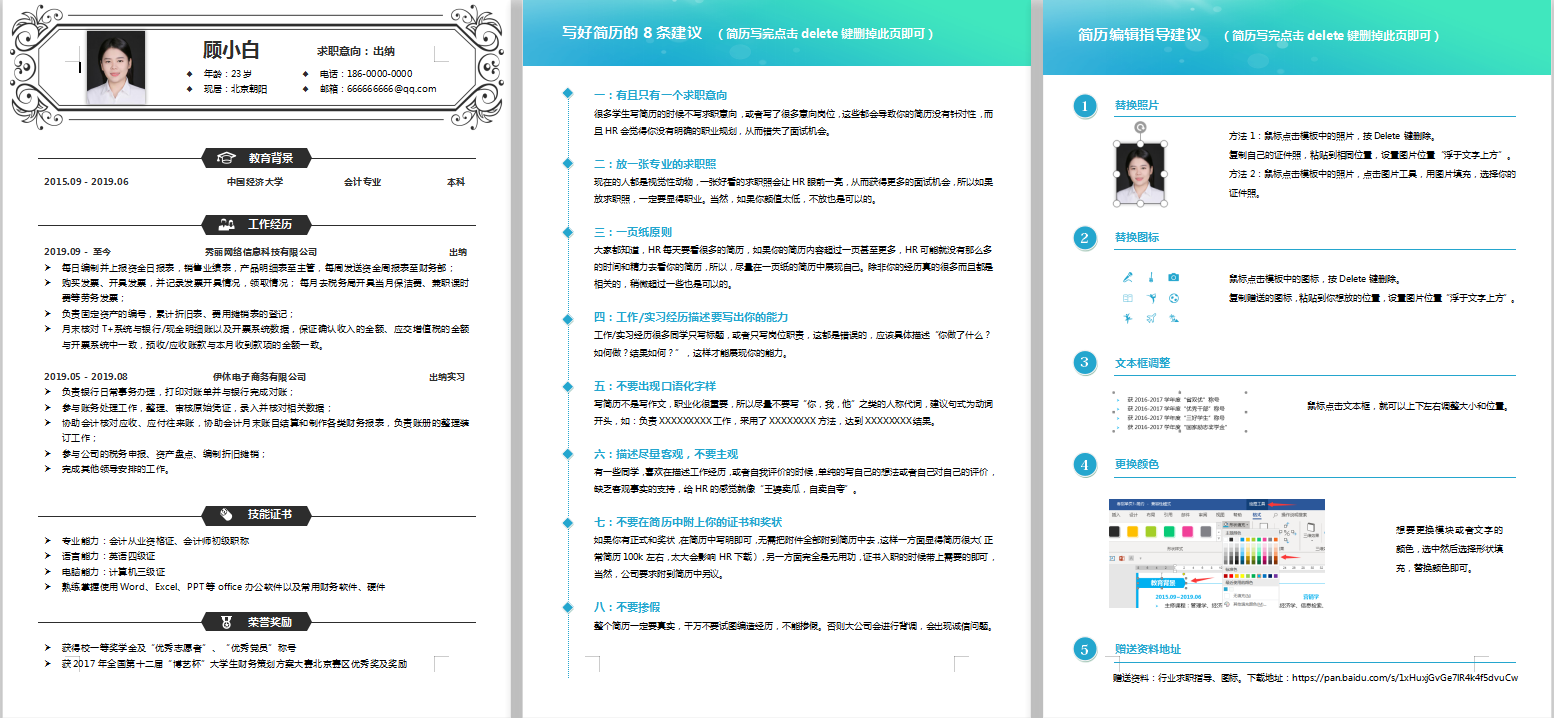Click the medal icon beside 荣誉奖励

[x=227, y=622]
